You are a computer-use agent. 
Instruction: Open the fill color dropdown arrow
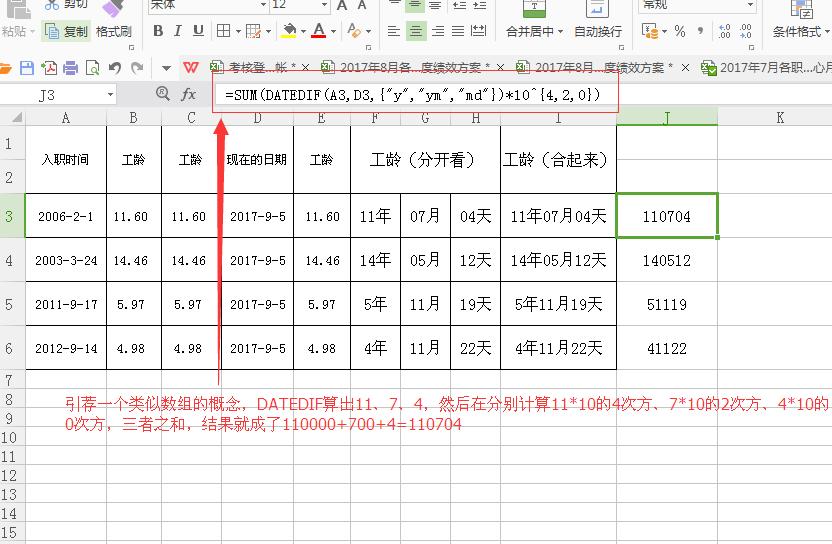click(x=303, y=31)
